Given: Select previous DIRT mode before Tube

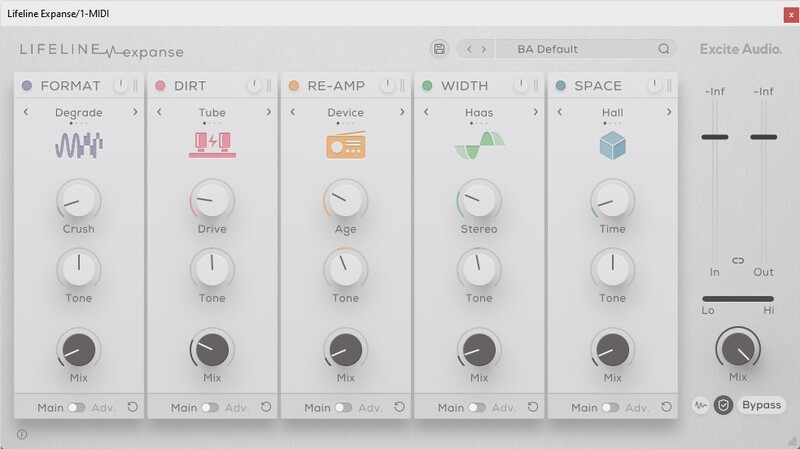Looking at the screenshot, I should [159, 112].
